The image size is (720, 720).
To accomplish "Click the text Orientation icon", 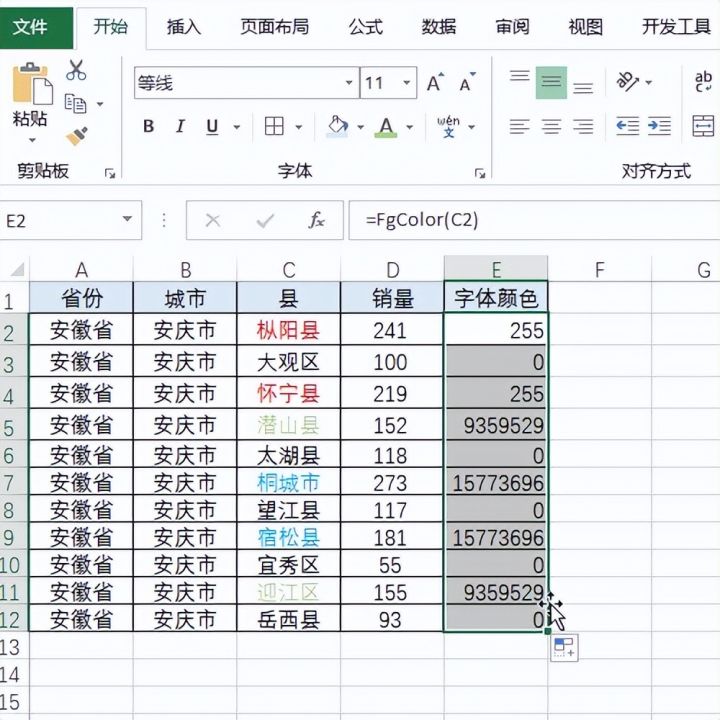I will pos(627,82).
